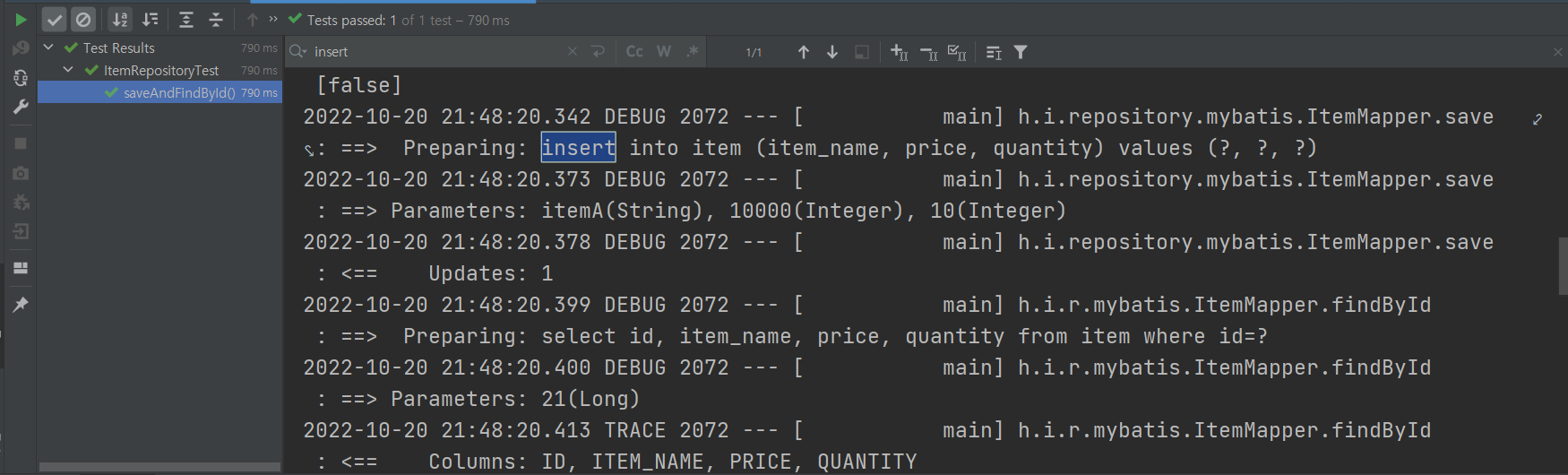Click Expand All tests icon

(186, 20)
